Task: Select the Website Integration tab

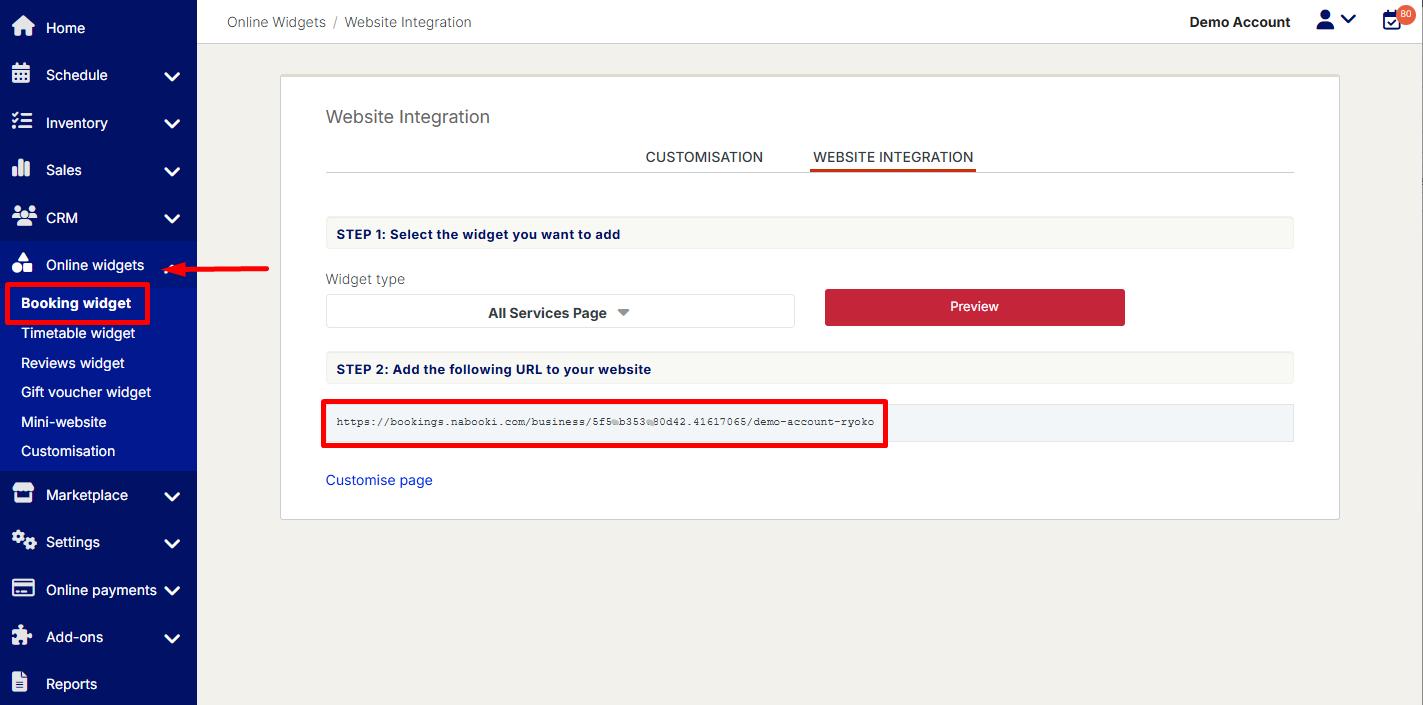Action: pos(893,157)
